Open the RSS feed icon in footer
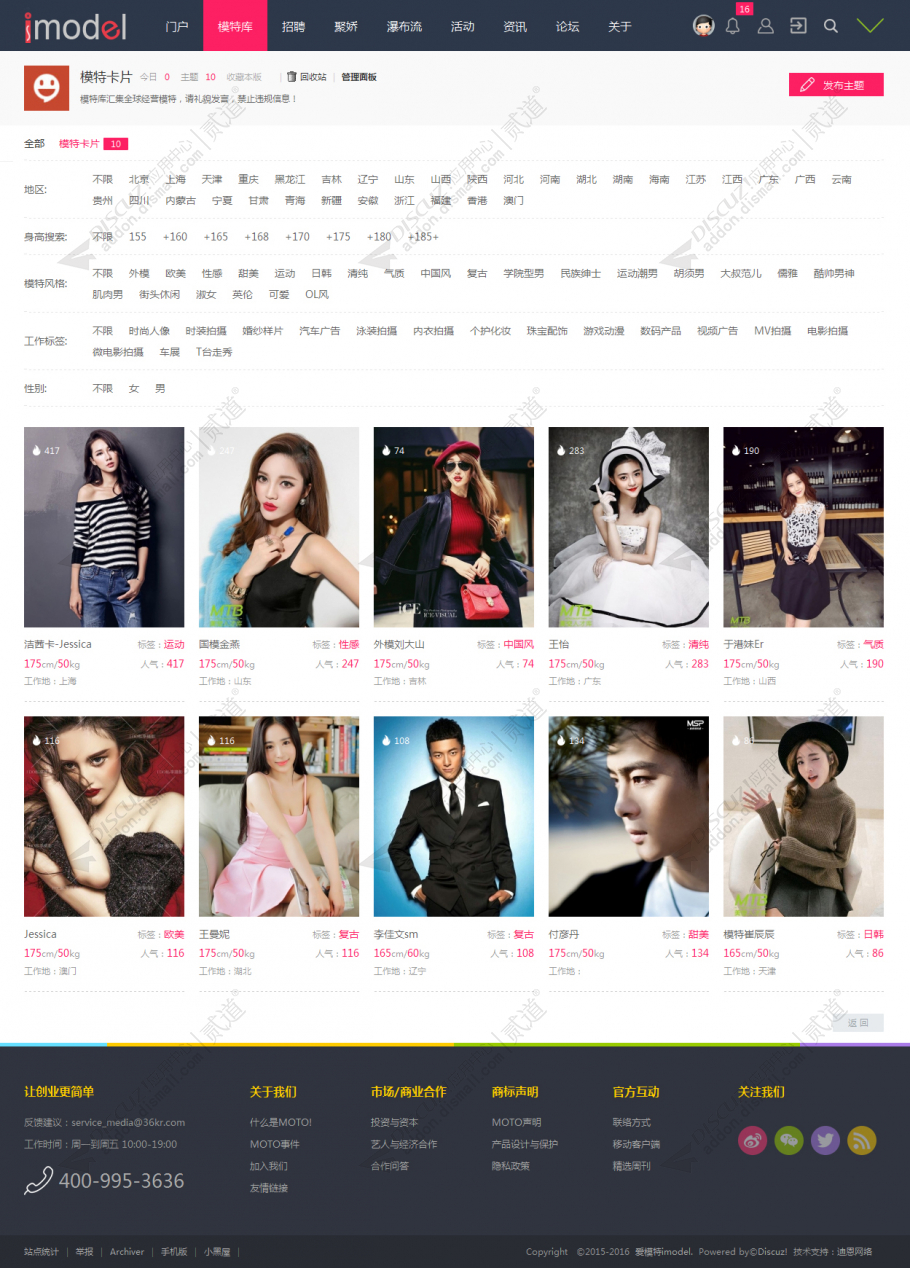This screenshot has width=910, height=1268. pyautogui.click(x=861, y=1140)
